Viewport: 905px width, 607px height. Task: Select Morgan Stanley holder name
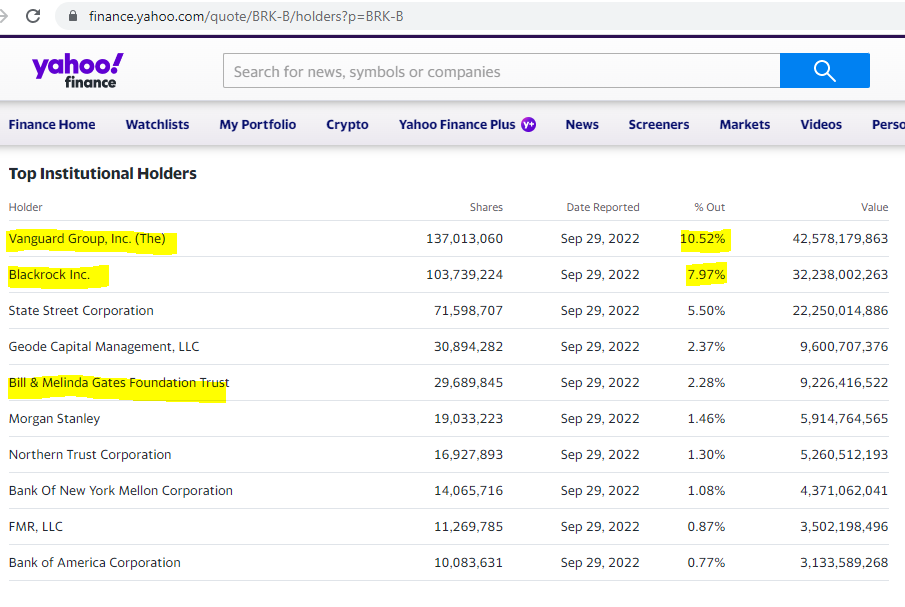pos(54,419)
